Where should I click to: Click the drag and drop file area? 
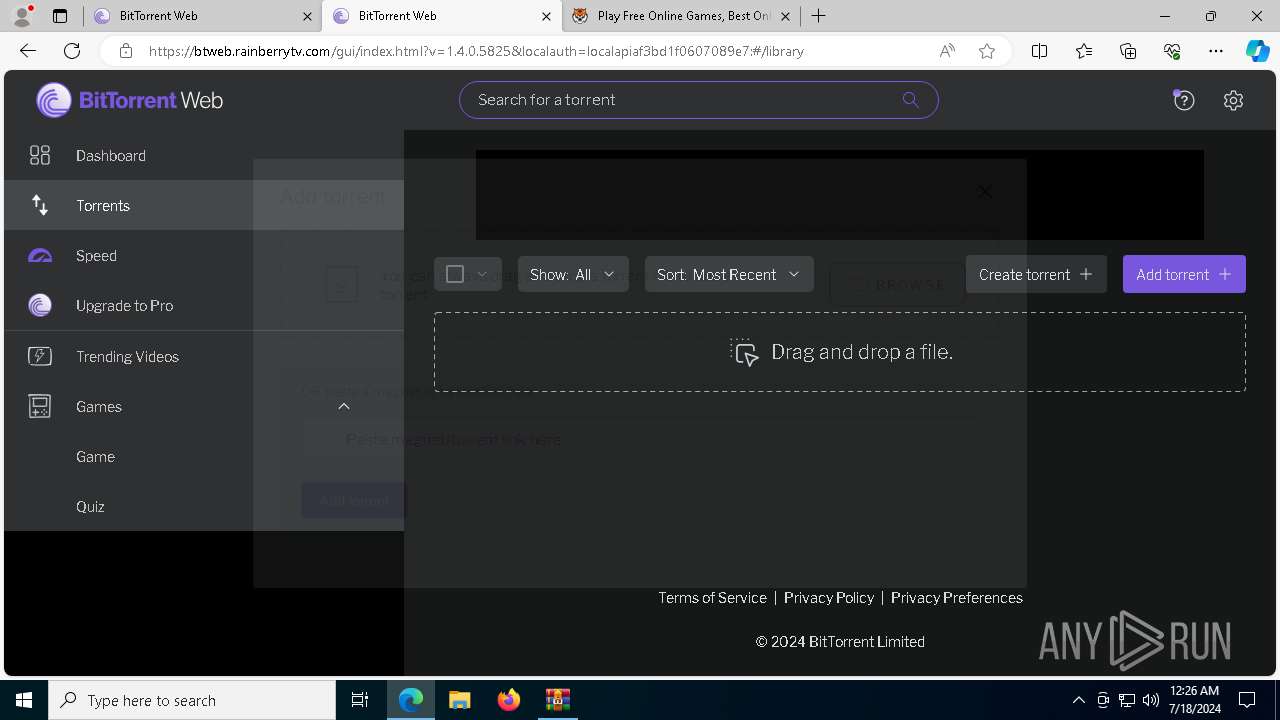[840, 352]
